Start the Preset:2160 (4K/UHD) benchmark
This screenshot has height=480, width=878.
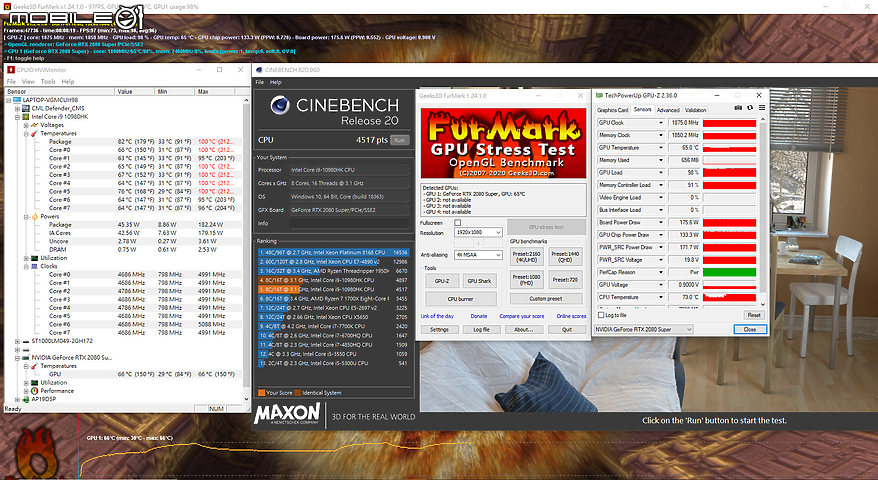[x=526, y=257]
